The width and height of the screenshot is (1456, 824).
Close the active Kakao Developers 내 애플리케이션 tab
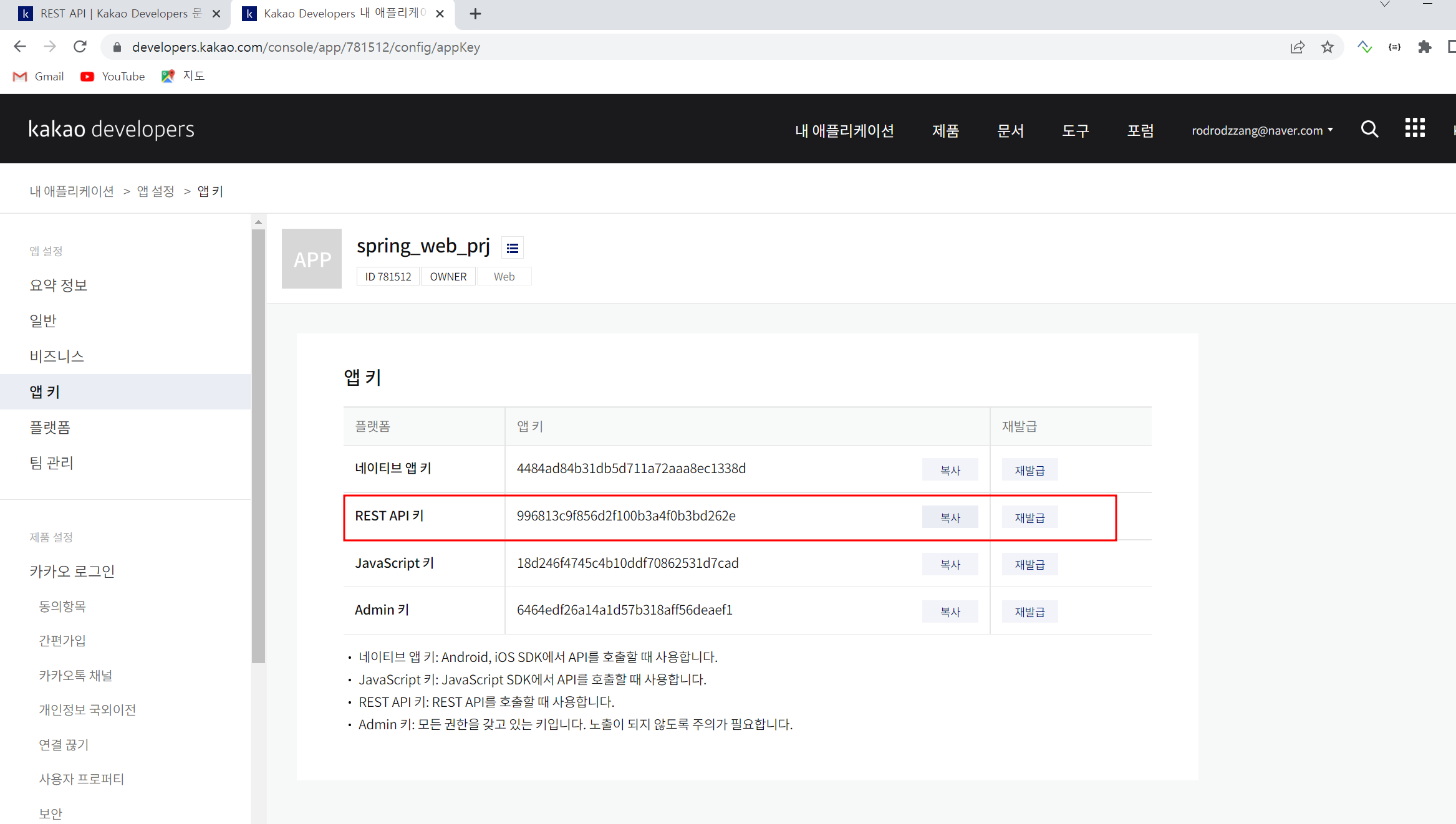click(440, 14)
